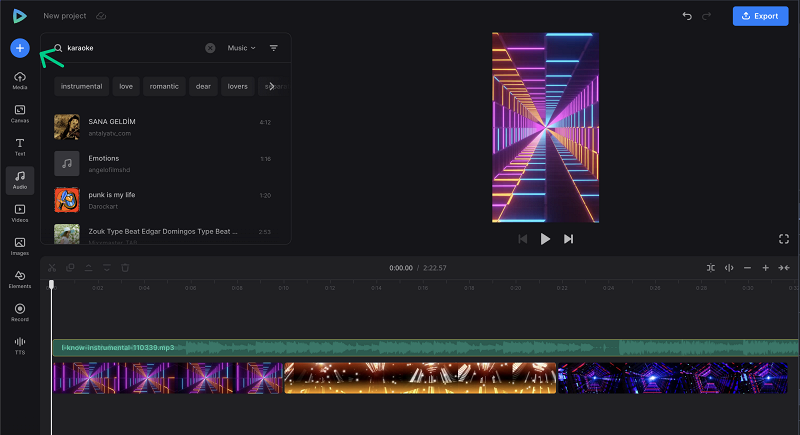
Task: Click the timeline playhead handle
Action: (x=51, y=284)
